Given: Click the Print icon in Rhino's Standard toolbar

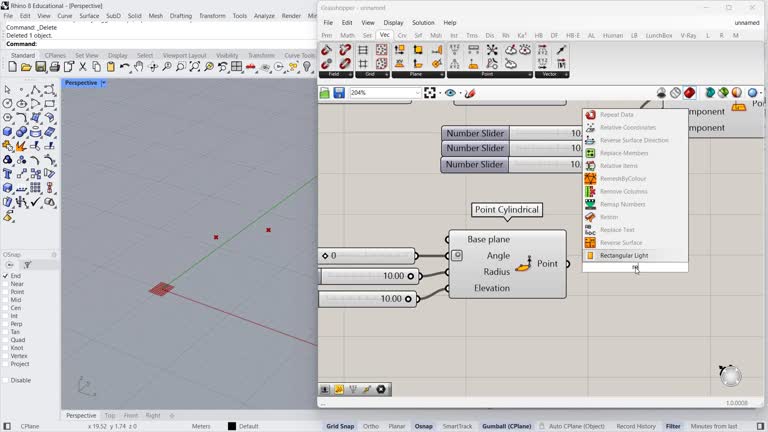Looking at the screenshot, I should [54, 67].
